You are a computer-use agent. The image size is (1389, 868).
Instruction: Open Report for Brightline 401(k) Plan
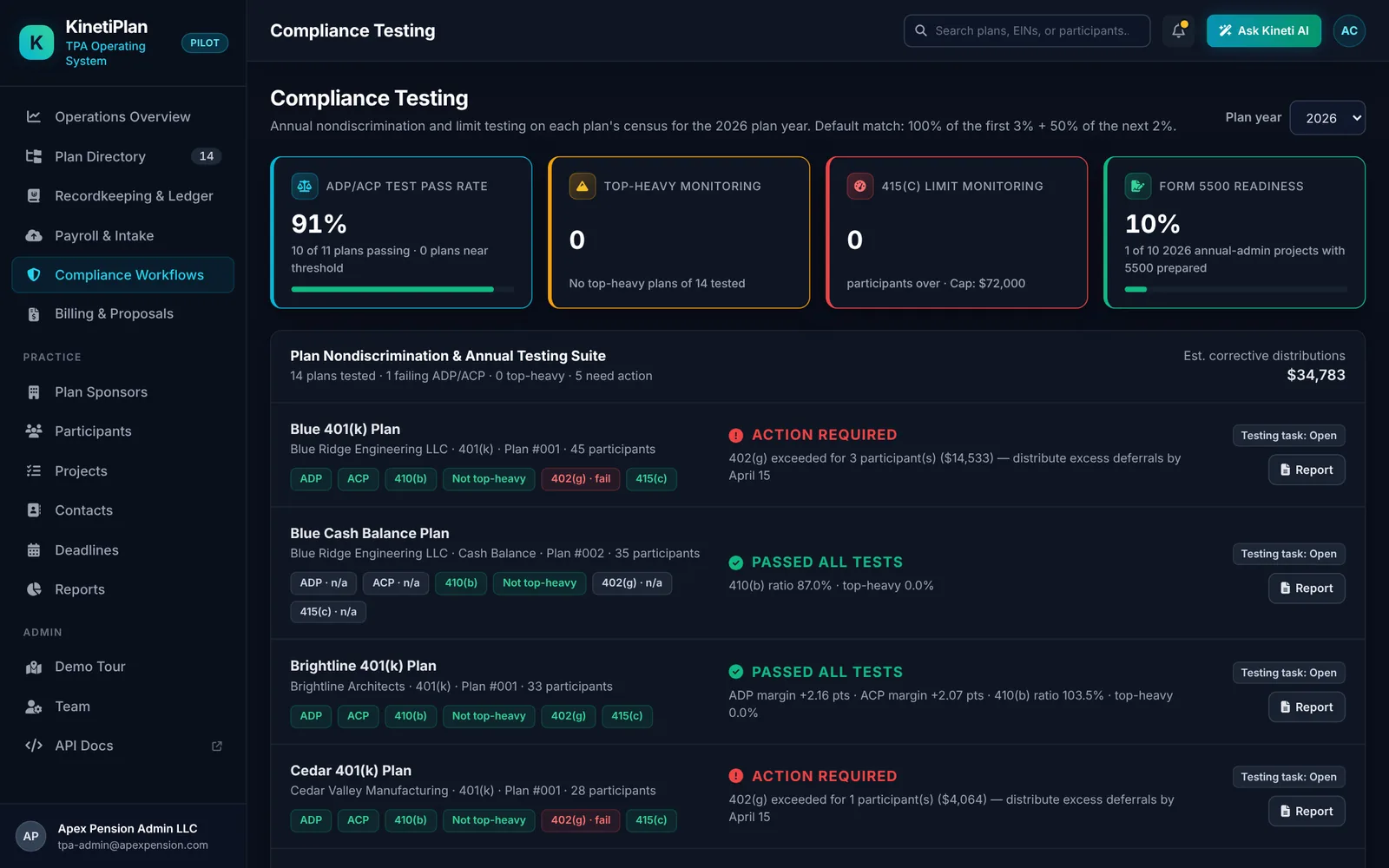[x=1307, y=707]
